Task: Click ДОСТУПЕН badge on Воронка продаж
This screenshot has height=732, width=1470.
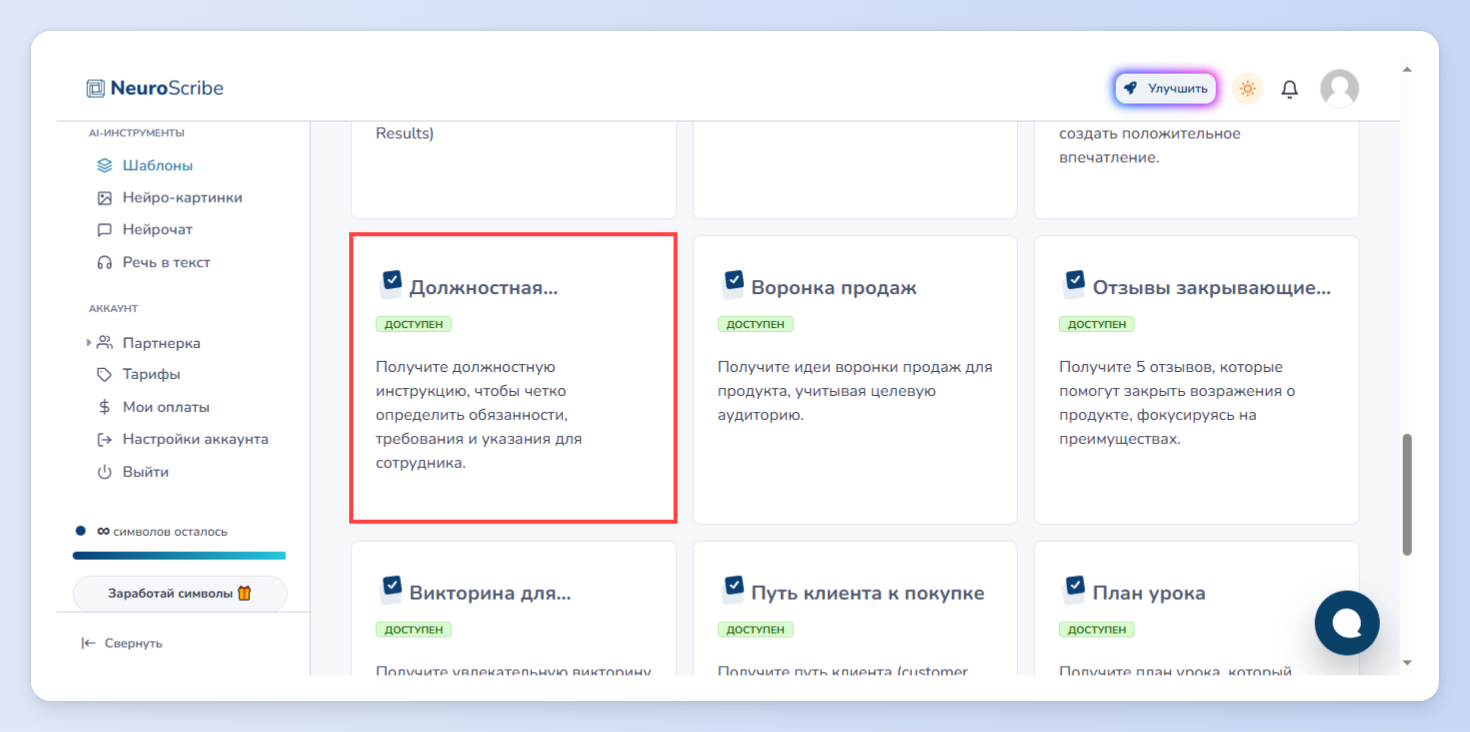Action: (755, 324)
